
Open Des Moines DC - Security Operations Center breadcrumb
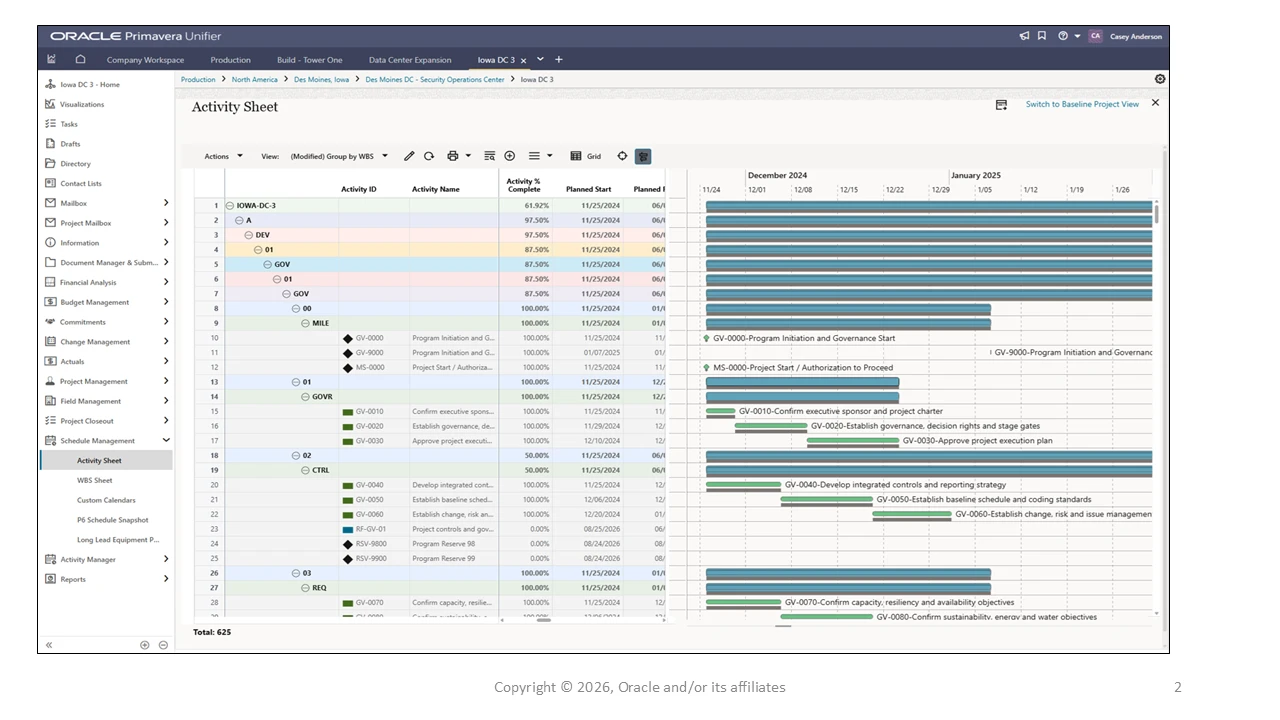(435, 79)
